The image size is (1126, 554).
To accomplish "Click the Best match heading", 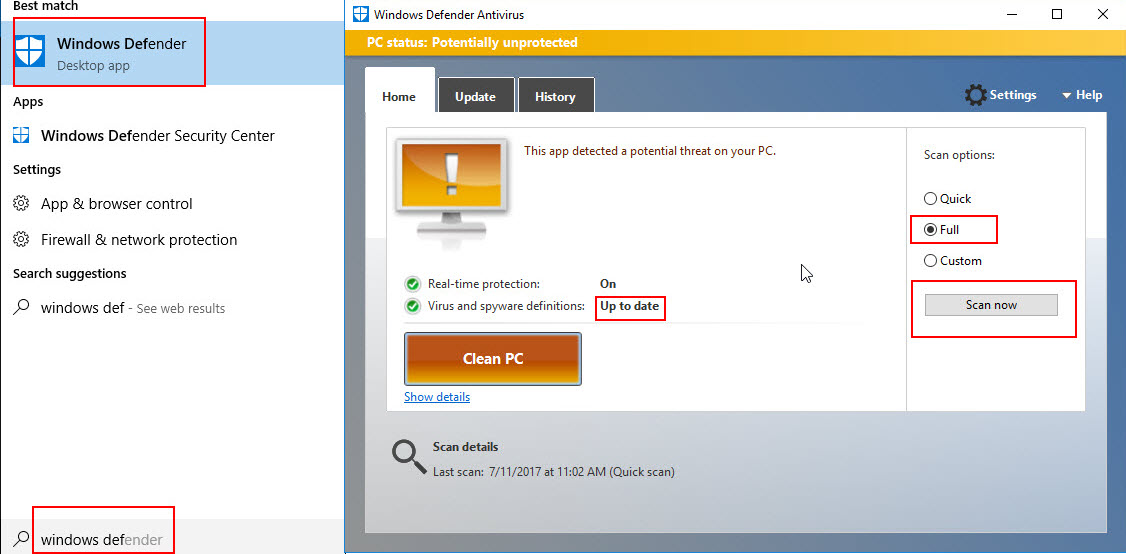I will [45, 6].
